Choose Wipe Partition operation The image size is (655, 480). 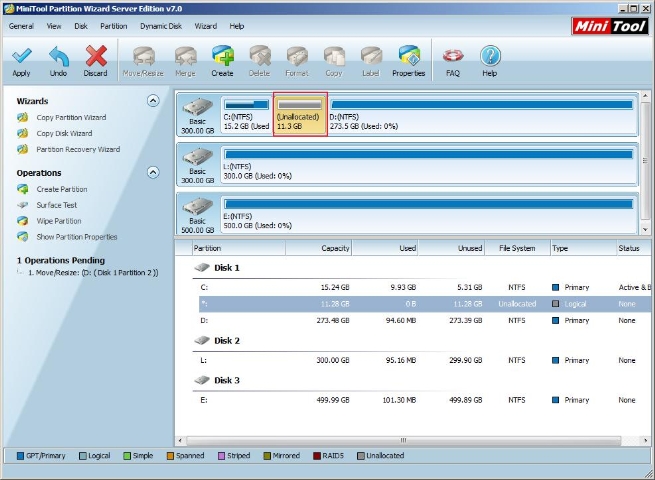point(49,221)
